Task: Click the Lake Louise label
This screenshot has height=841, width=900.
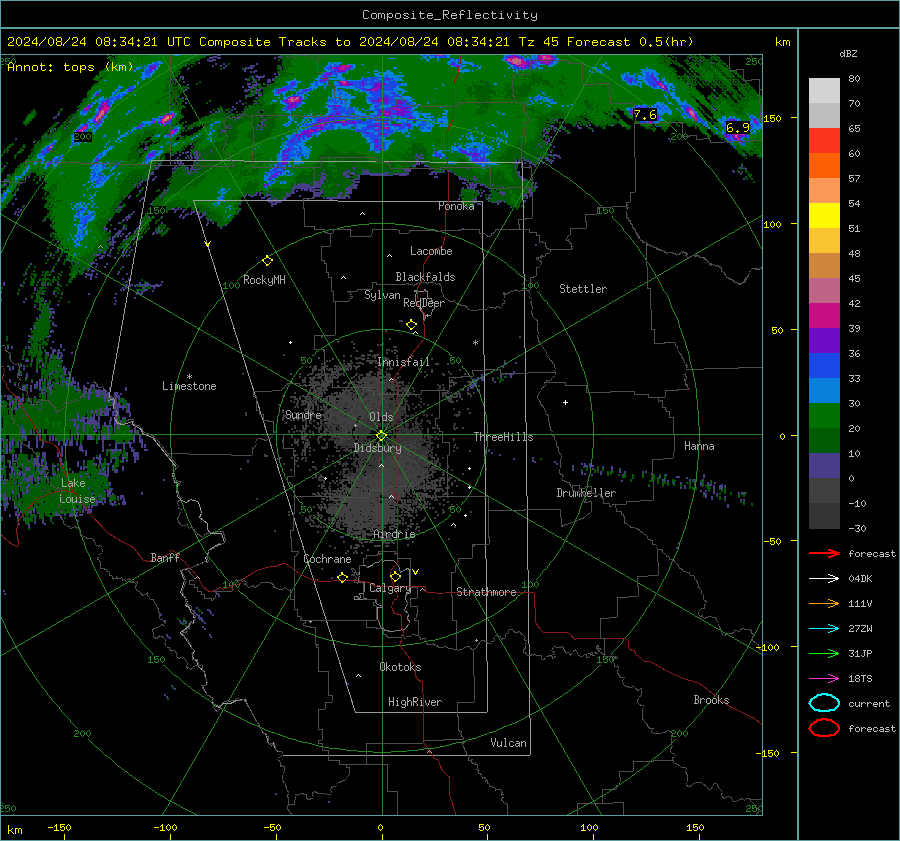Action: coord(78,491)
